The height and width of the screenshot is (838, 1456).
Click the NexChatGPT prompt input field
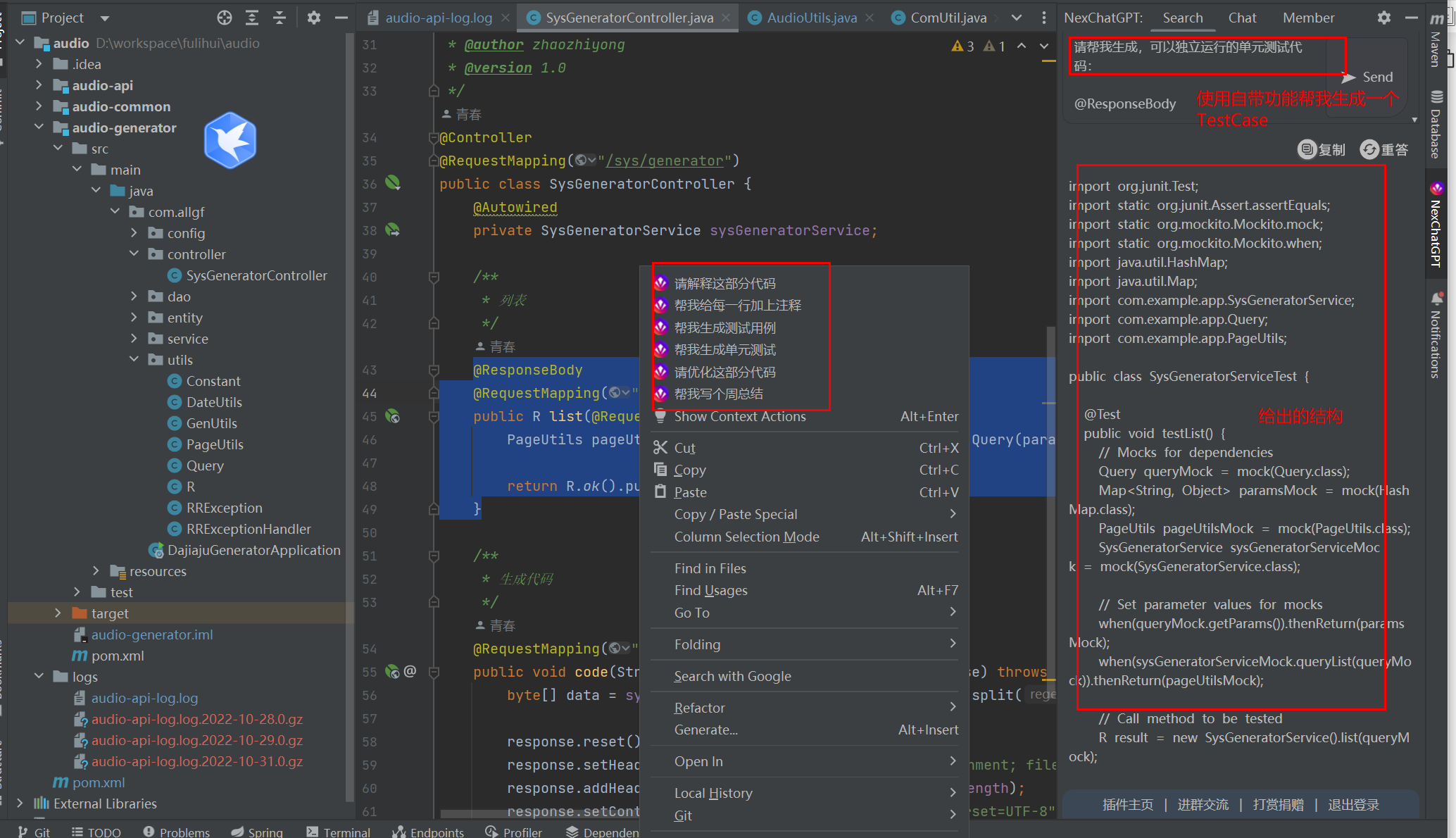(1197, 56)
